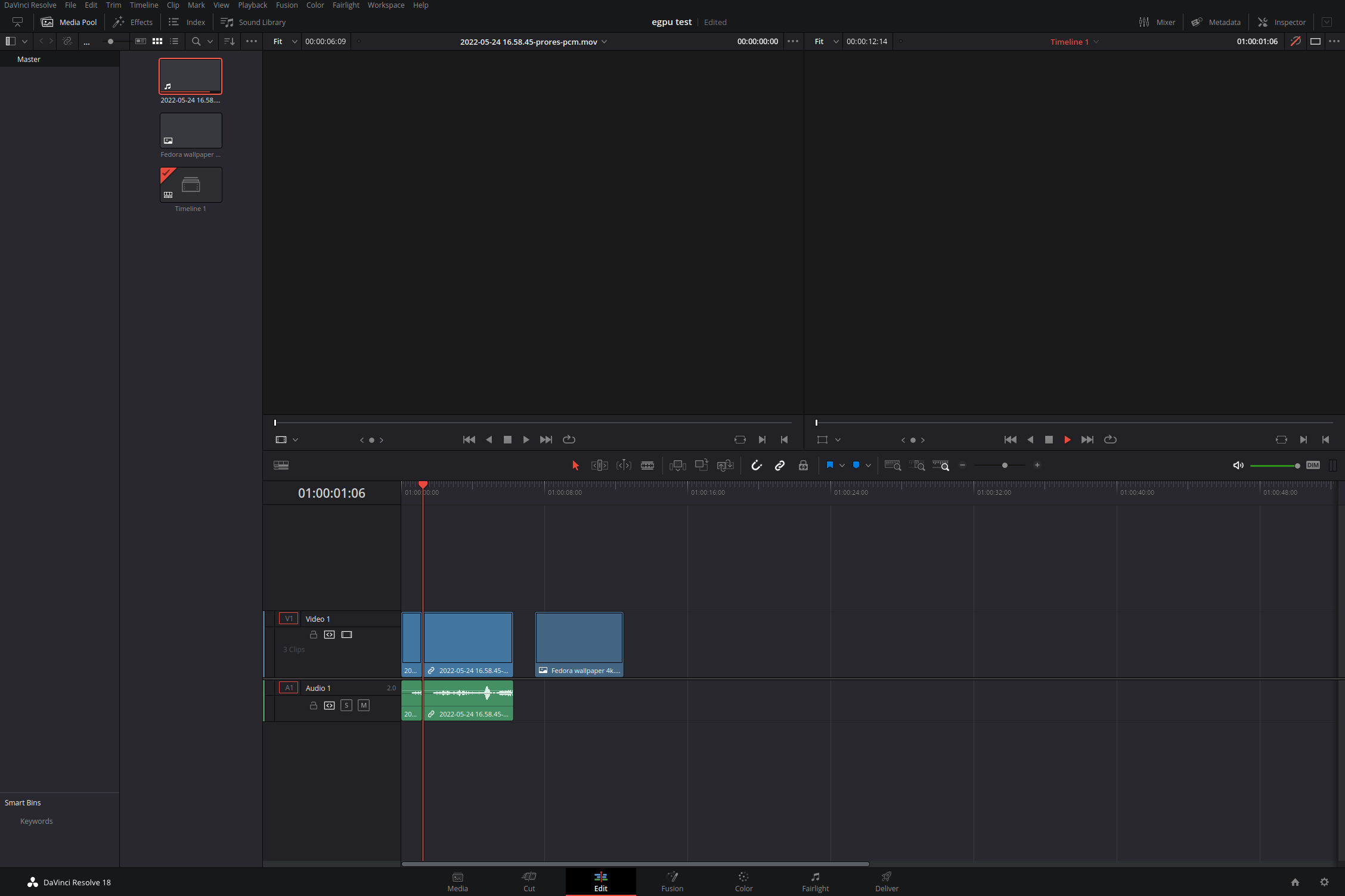
Task: Mute the Audio 1 track
Action: 364,706
